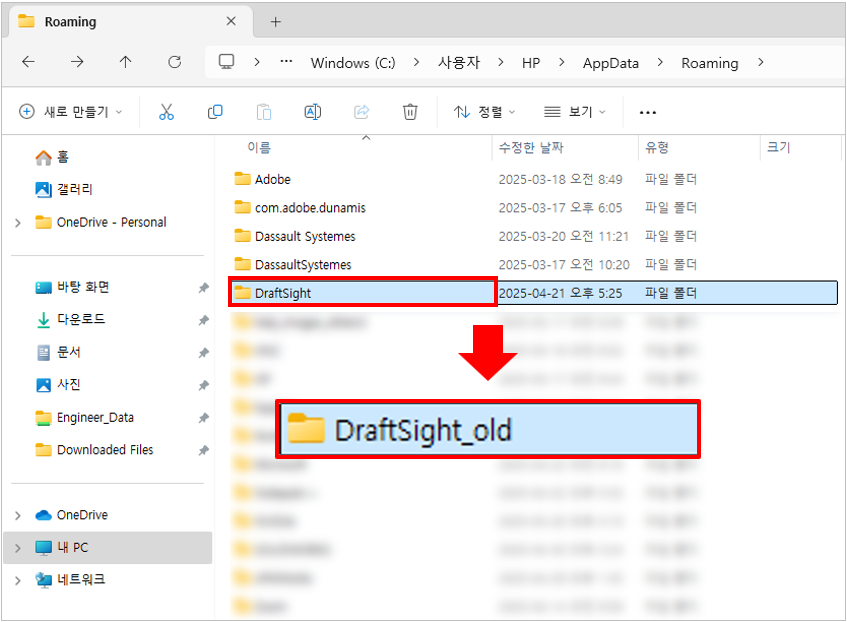The width and height of the screenshot is (847, 622).
Task: Expand chevron after 사용자 in path
Action: coord(501,63)
